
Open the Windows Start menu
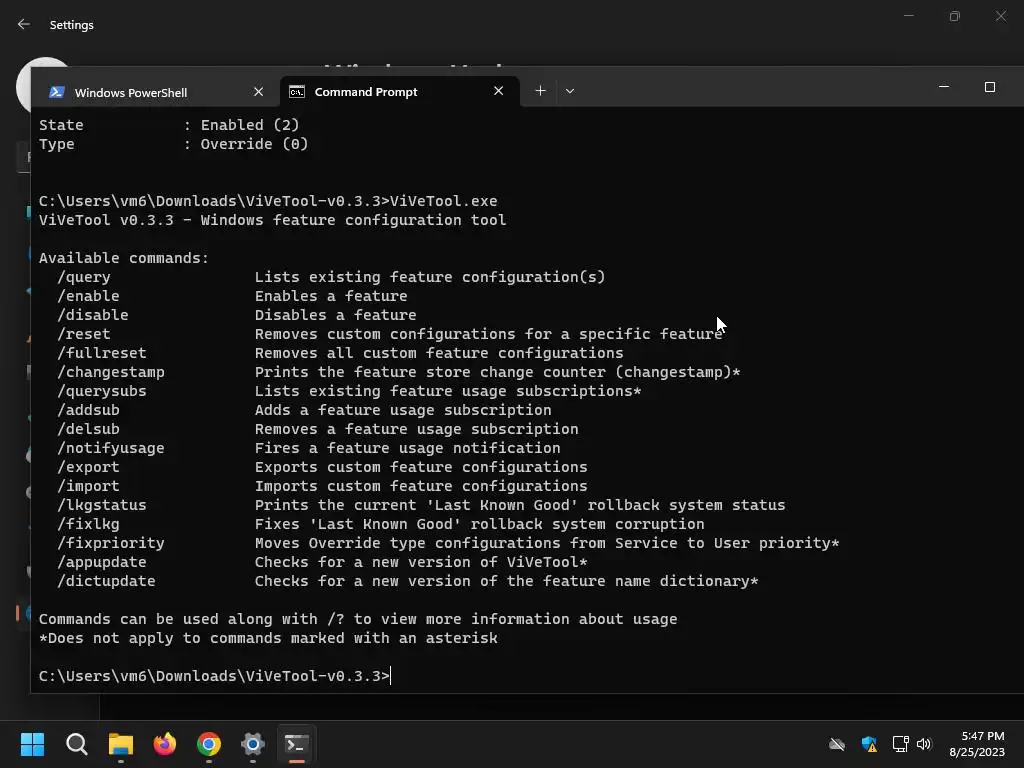(x=33, y=744)
